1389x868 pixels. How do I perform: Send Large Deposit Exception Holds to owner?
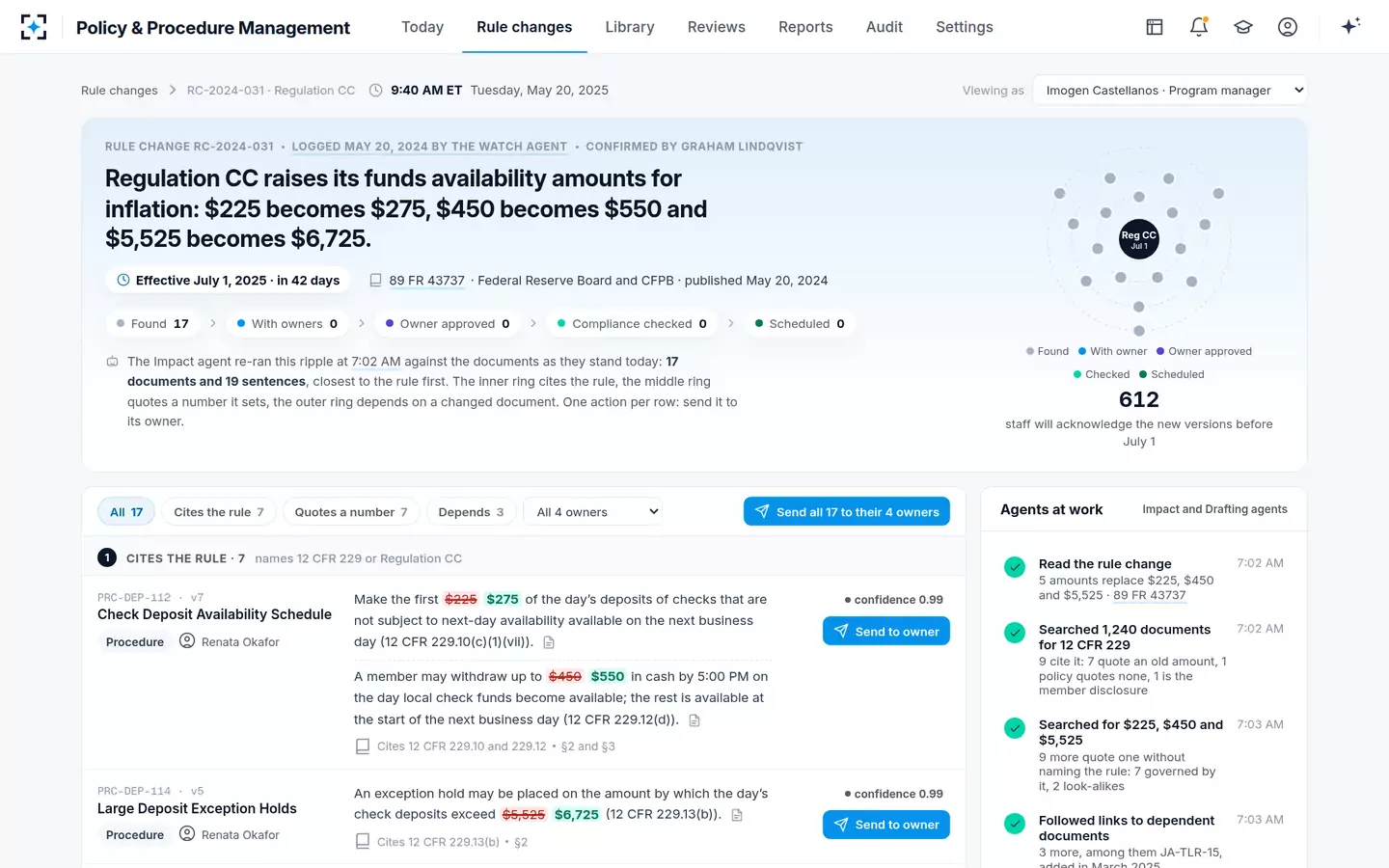tap(886, 825)
